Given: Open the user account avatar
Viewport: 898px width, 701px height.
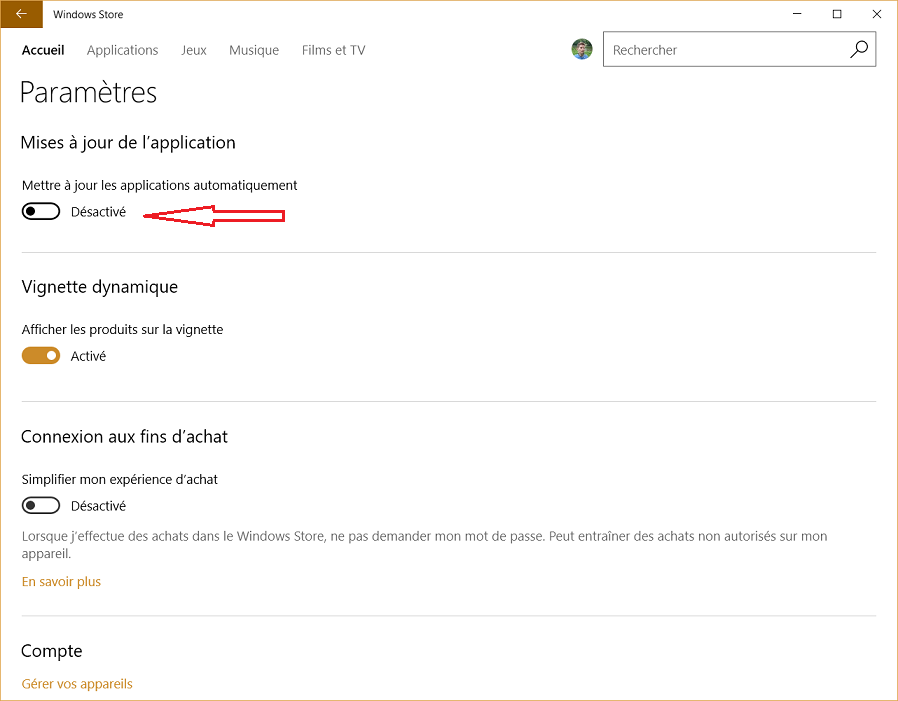Looking at the screenshot, I should 582,49.
